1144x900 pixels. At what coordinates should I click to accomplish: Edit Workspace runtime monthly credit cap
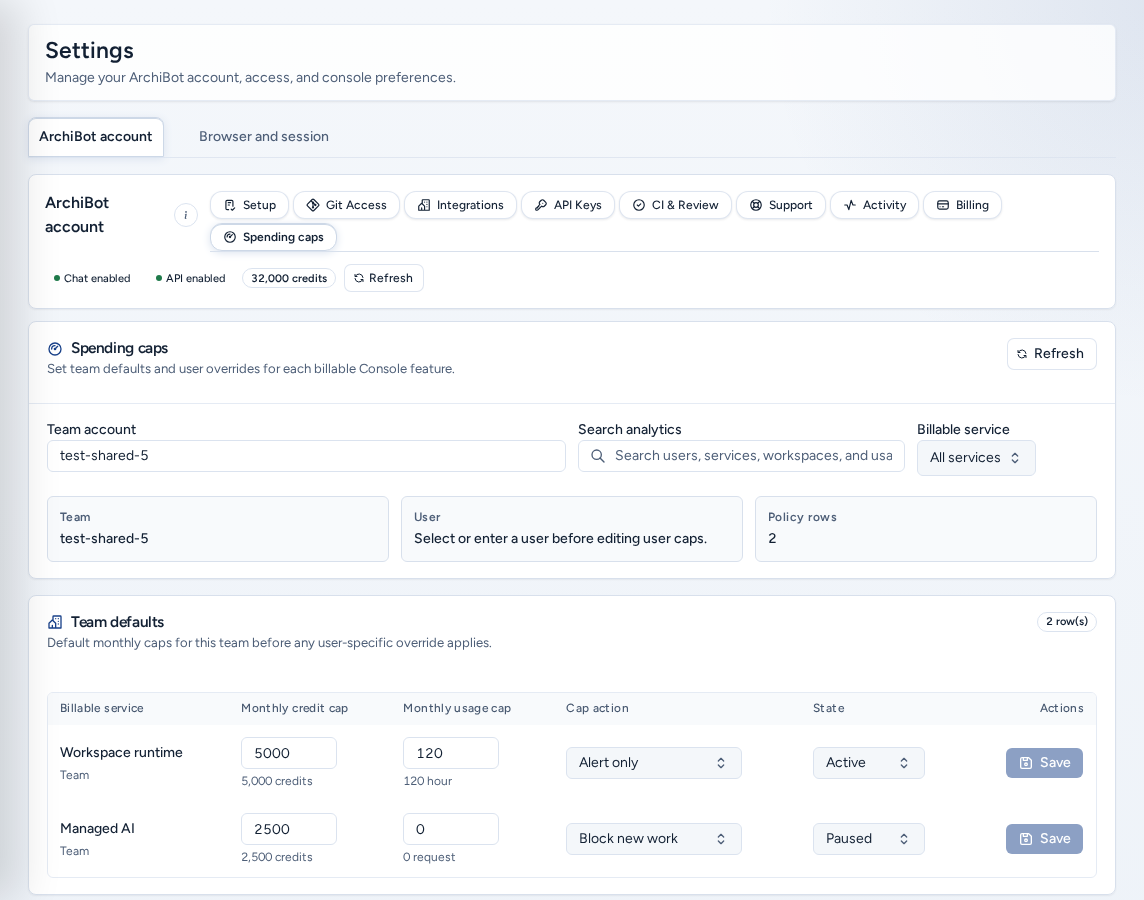pyautogui.click(x=289, y=753)
